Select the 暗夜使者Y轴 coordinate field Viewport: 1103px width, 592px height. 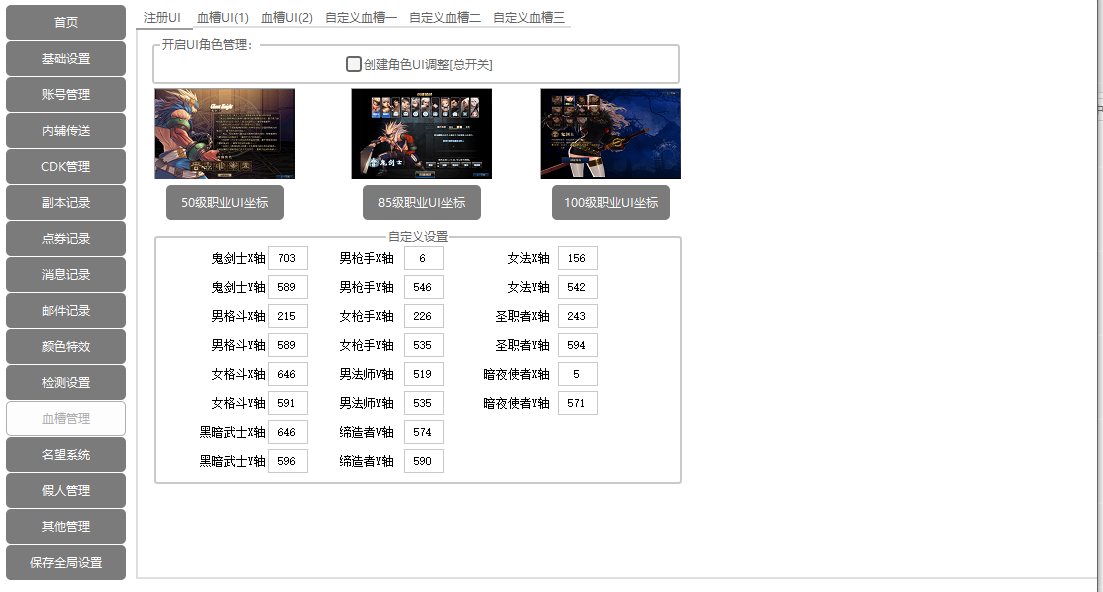[577, 403]
